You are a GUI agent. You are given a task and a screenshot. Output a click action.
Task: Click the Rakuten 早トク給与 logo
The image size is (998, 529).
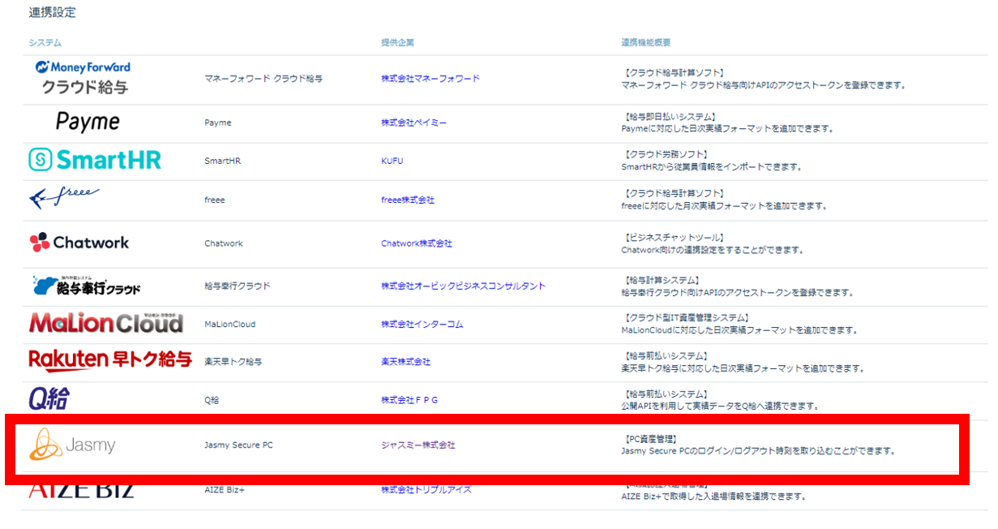click(110, 360)
